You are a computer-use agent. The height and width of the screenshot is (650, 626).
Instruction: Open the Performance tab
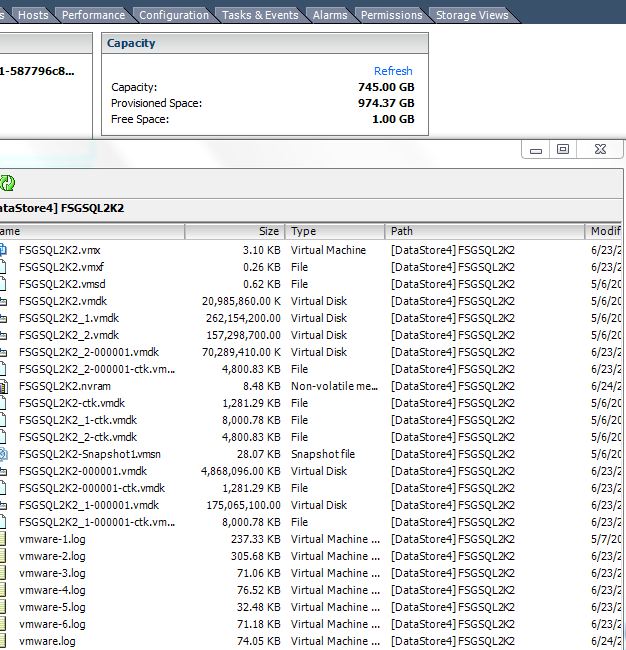93,15
